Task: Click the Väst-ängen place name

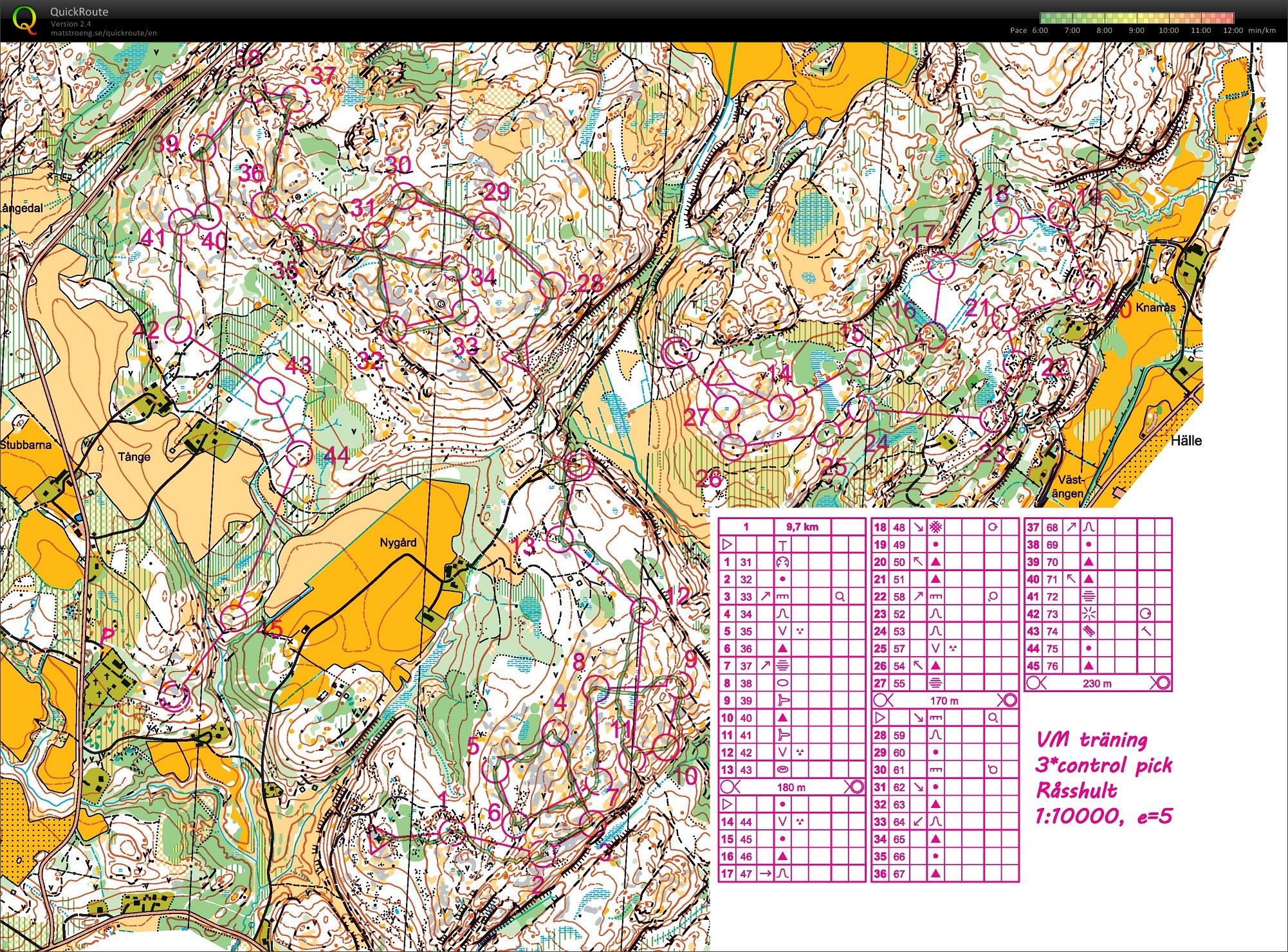Action: [1069, 487]
